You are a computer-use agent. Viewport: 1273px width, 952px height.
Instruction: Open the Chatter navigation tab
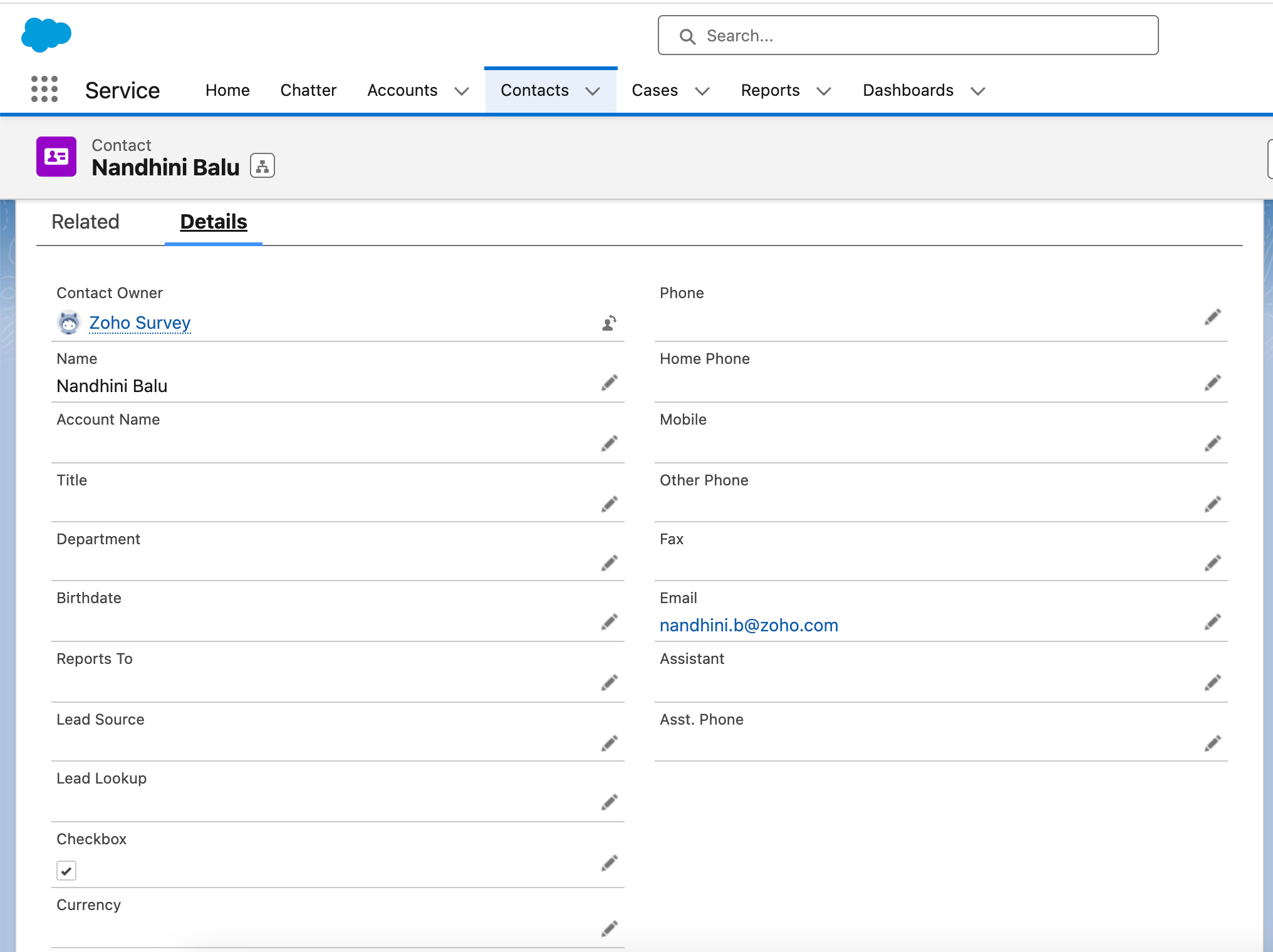[x=308, y=91]
